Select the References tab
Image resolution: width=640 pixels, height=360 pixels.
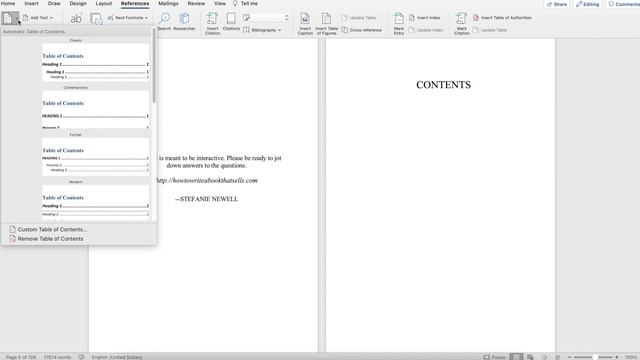pos(135,3)
